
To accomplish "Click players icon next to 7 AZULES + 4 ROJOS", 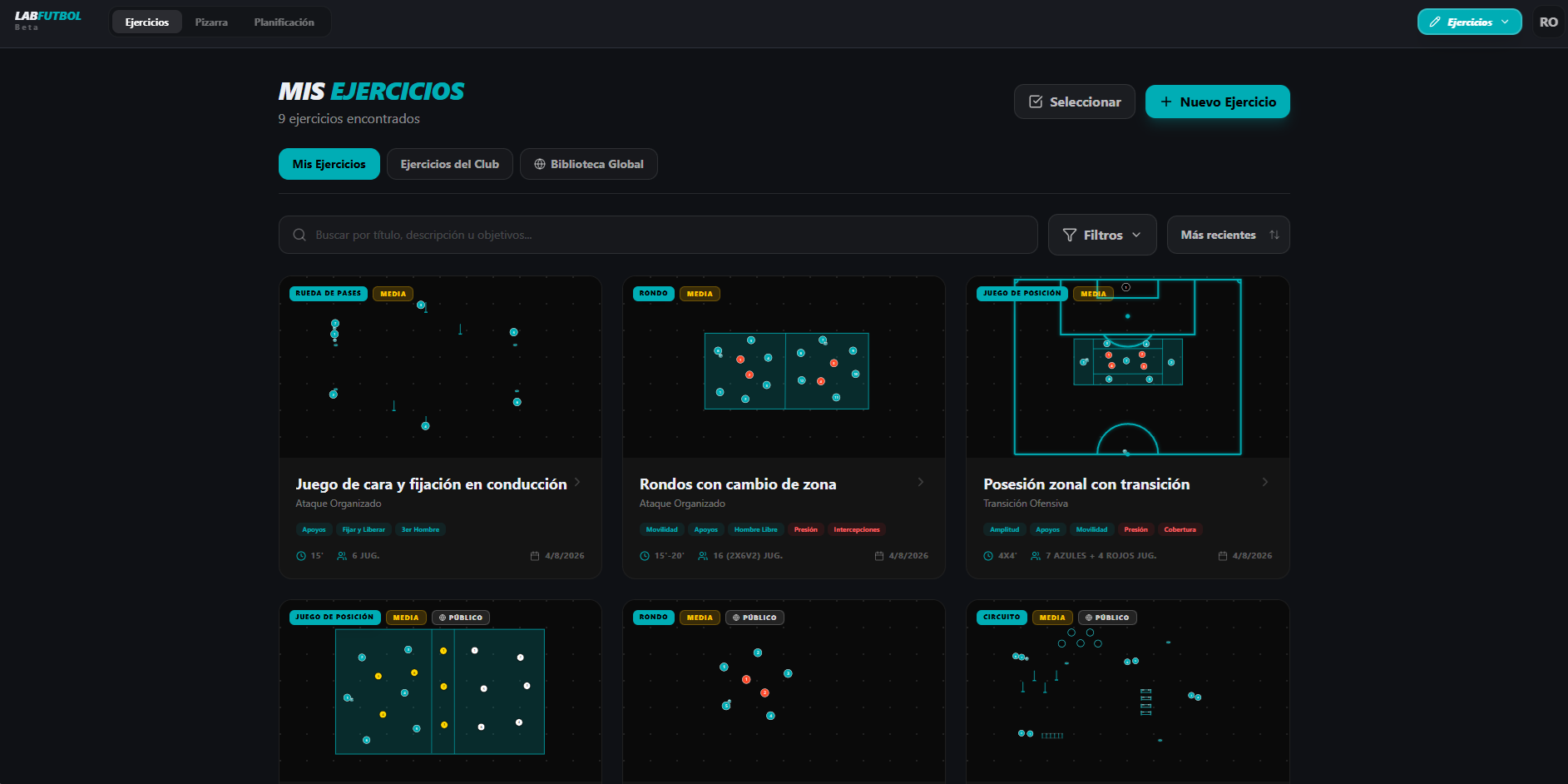I will click(1036, 556).
